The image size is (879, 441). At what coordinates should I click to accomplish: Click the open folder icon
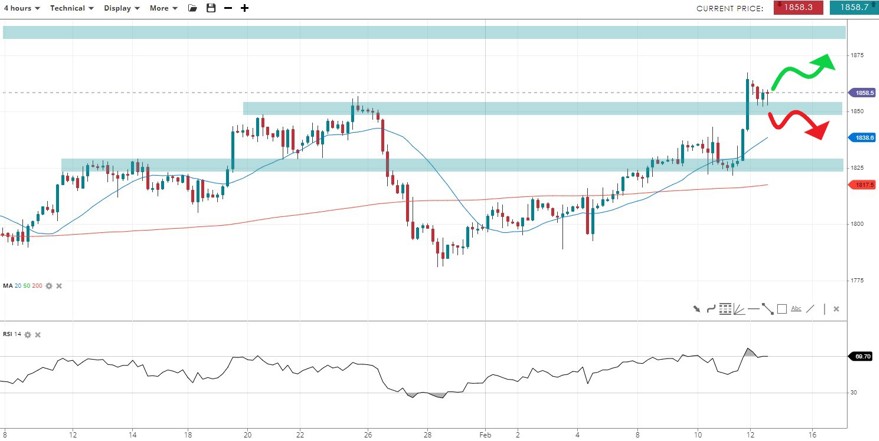(192, 7)
